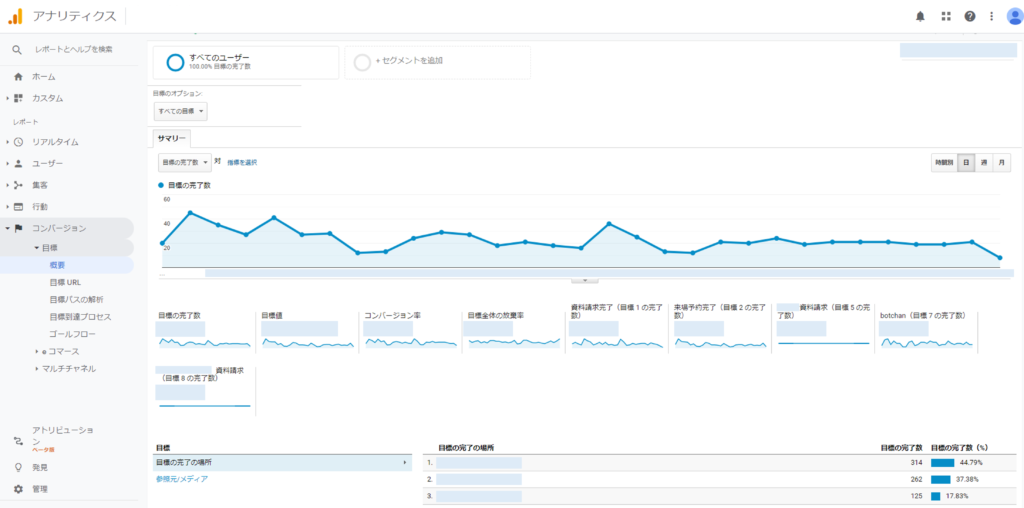The width and height of the screenshot is (1024, 508).
Task: Click the User person icon
Action: click(18, 163)
